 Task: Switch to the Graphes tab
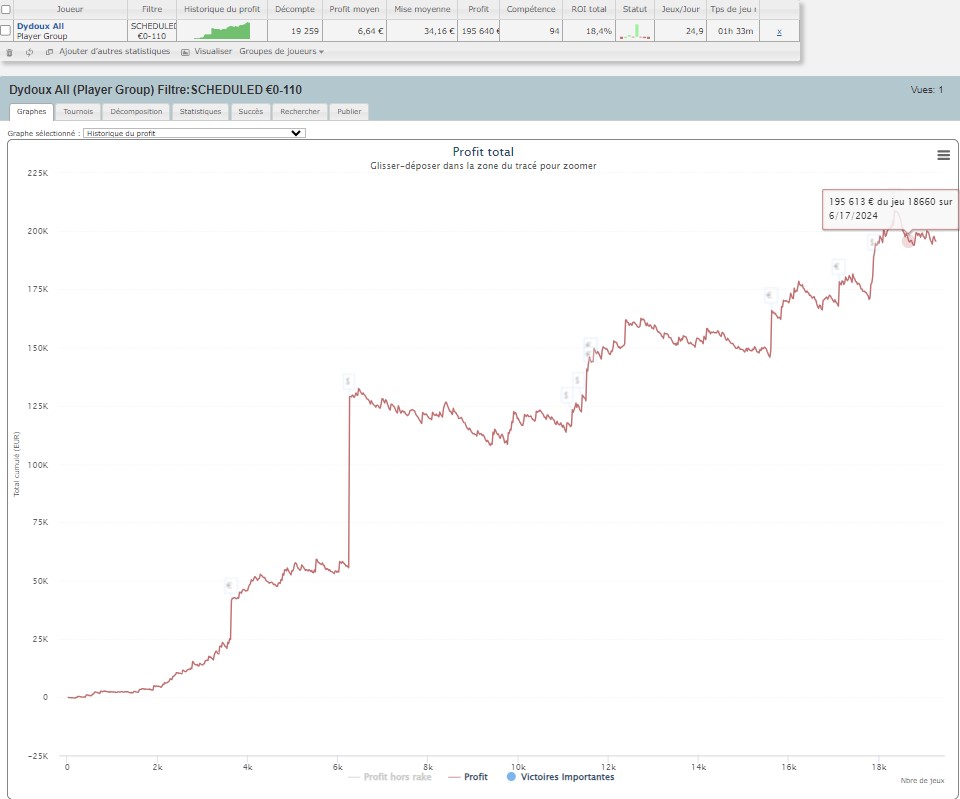coord(31,111)
